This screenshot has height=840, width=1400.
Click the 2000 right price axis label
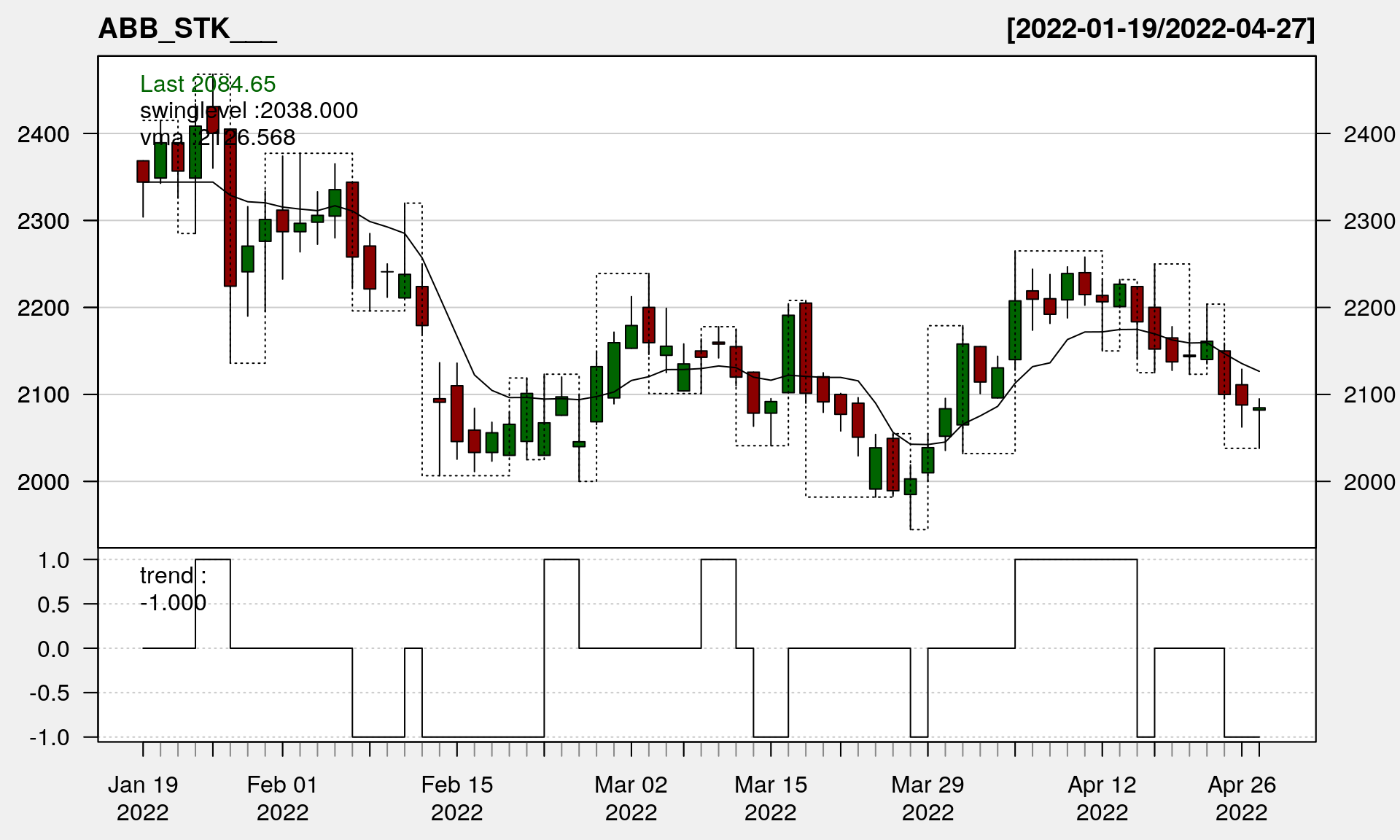click(1369, 482)
